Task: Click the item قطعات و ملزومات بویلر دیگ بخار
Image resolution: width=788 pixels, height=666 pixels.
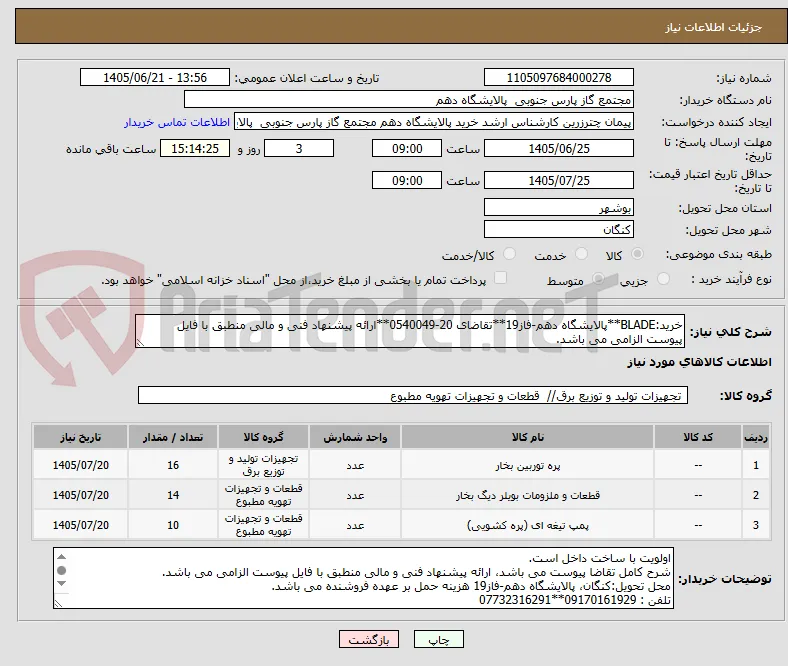Action: pyautogui.click(x=527, y=495)
